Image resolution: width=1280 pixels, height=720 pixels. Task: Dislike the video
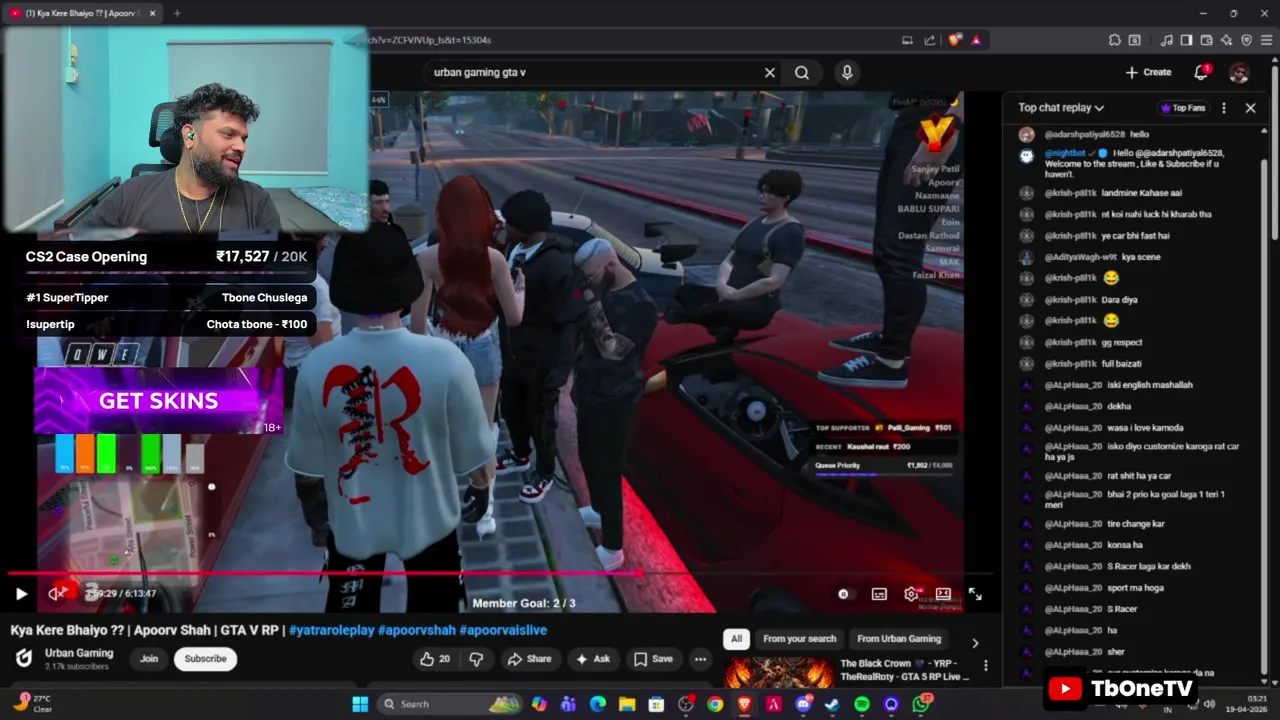[476, 659]
